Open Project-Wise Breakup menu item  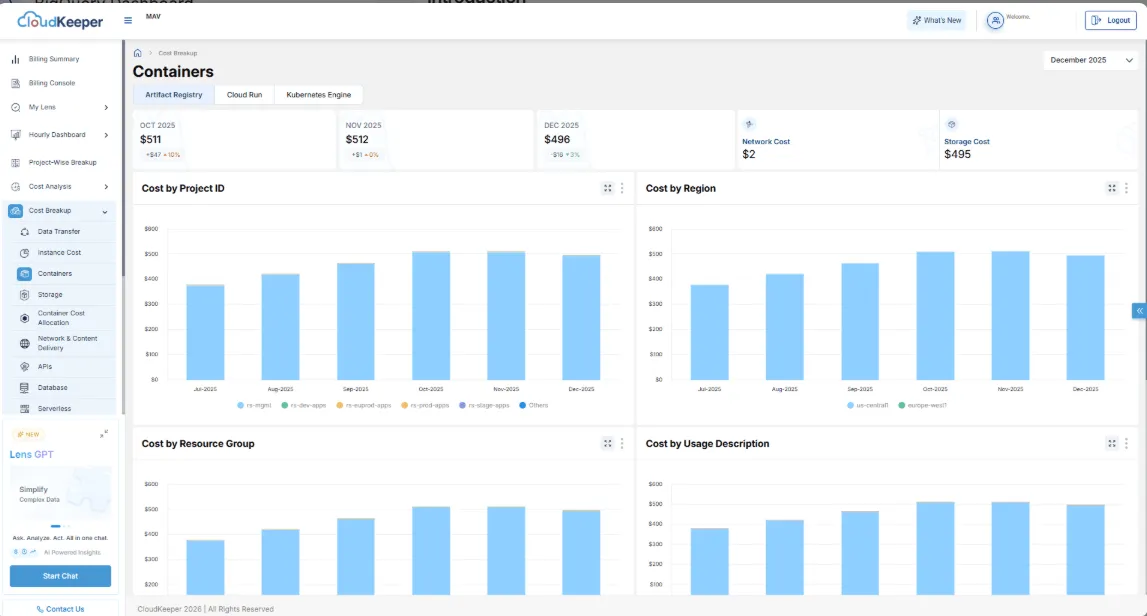(x=60, y=162)
